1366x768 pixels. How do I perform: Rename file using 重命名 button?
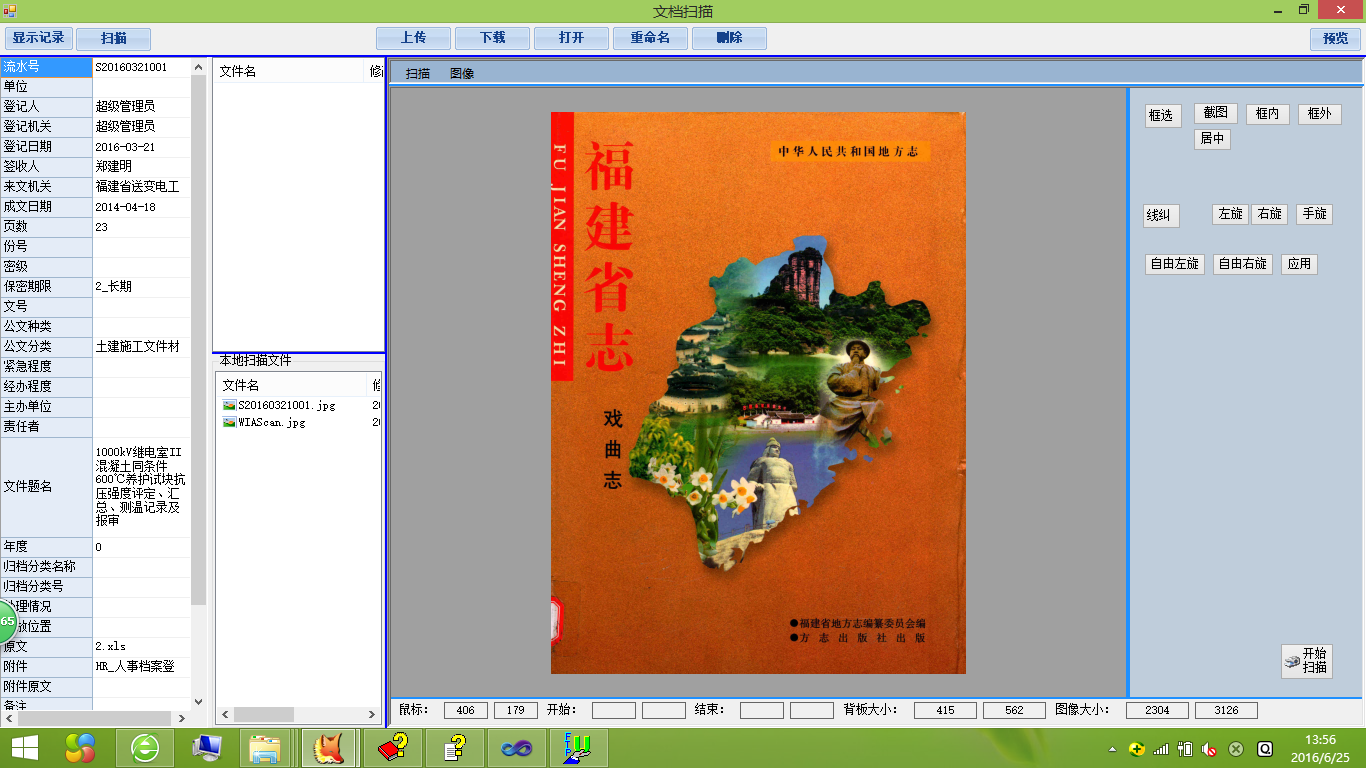tap(650, 38)
